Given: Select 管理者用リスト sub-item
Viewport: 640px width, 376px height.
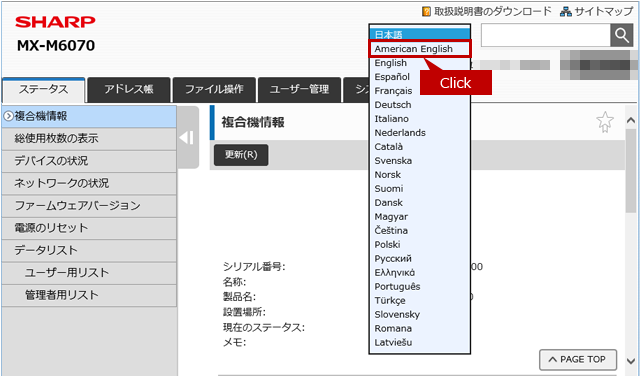Looking at the screenshot, I should 89,296.
